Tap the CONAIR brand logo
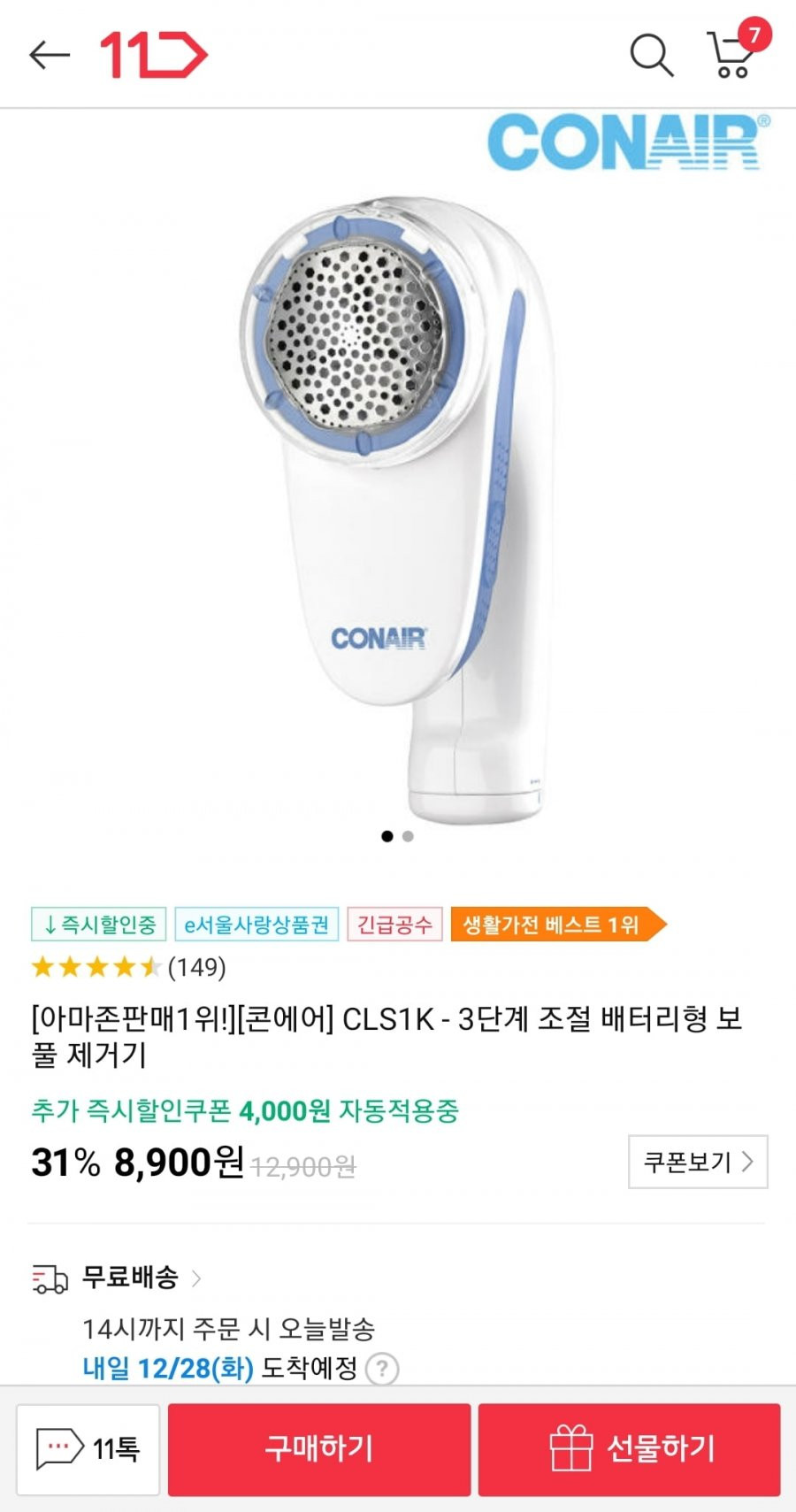Screen dimensions: 796x1512 (628, 142)
